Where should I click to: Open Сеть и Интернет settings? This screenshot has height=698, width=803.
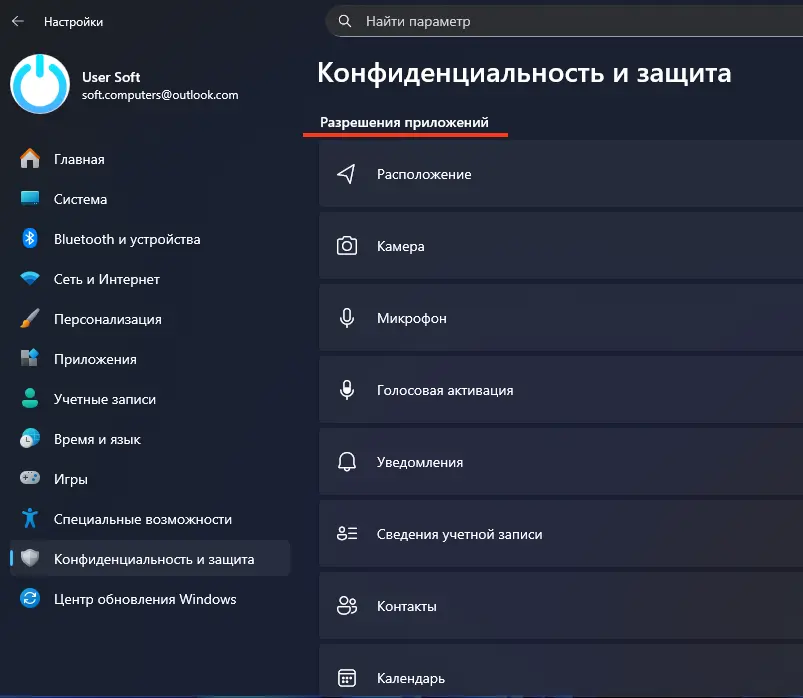[x=106, y=279]
